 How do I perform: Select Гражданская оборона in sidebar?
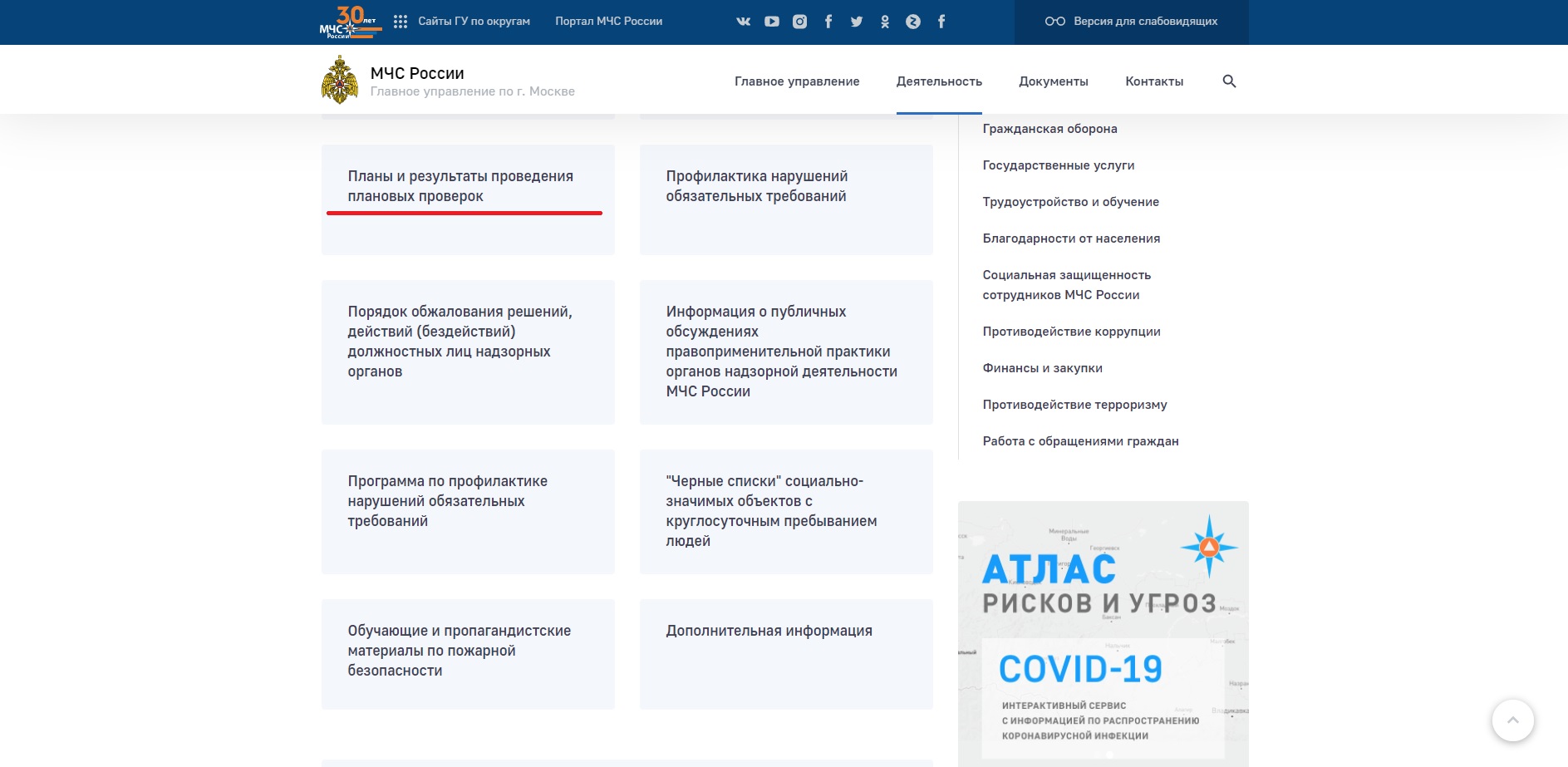1049,129
